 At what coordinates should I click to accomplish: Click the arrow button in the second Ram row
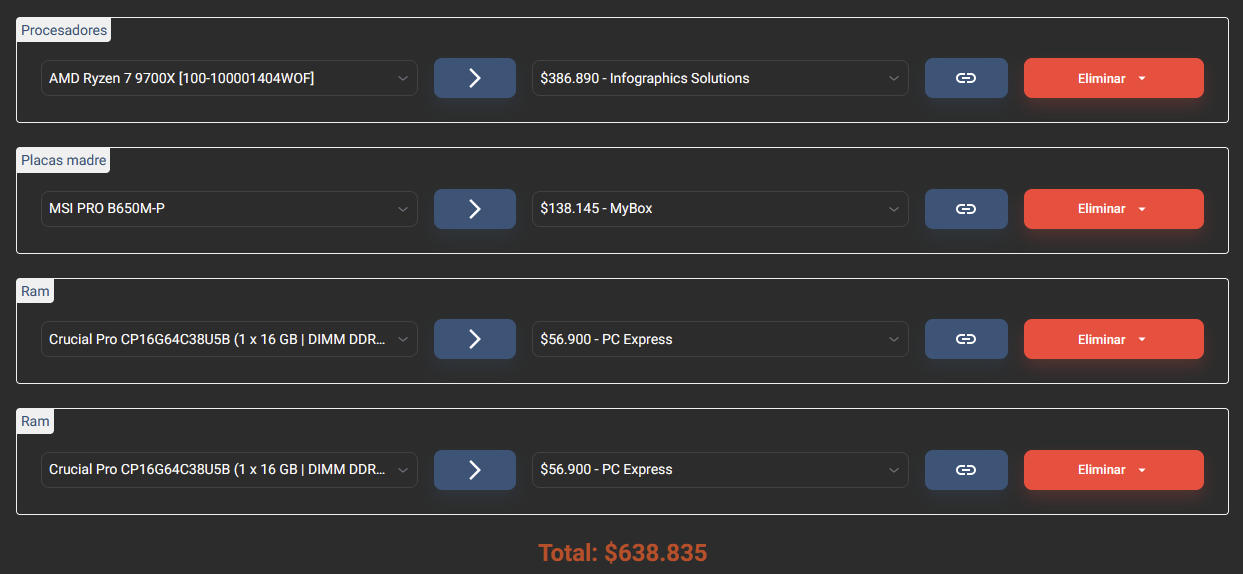[475, 470]
